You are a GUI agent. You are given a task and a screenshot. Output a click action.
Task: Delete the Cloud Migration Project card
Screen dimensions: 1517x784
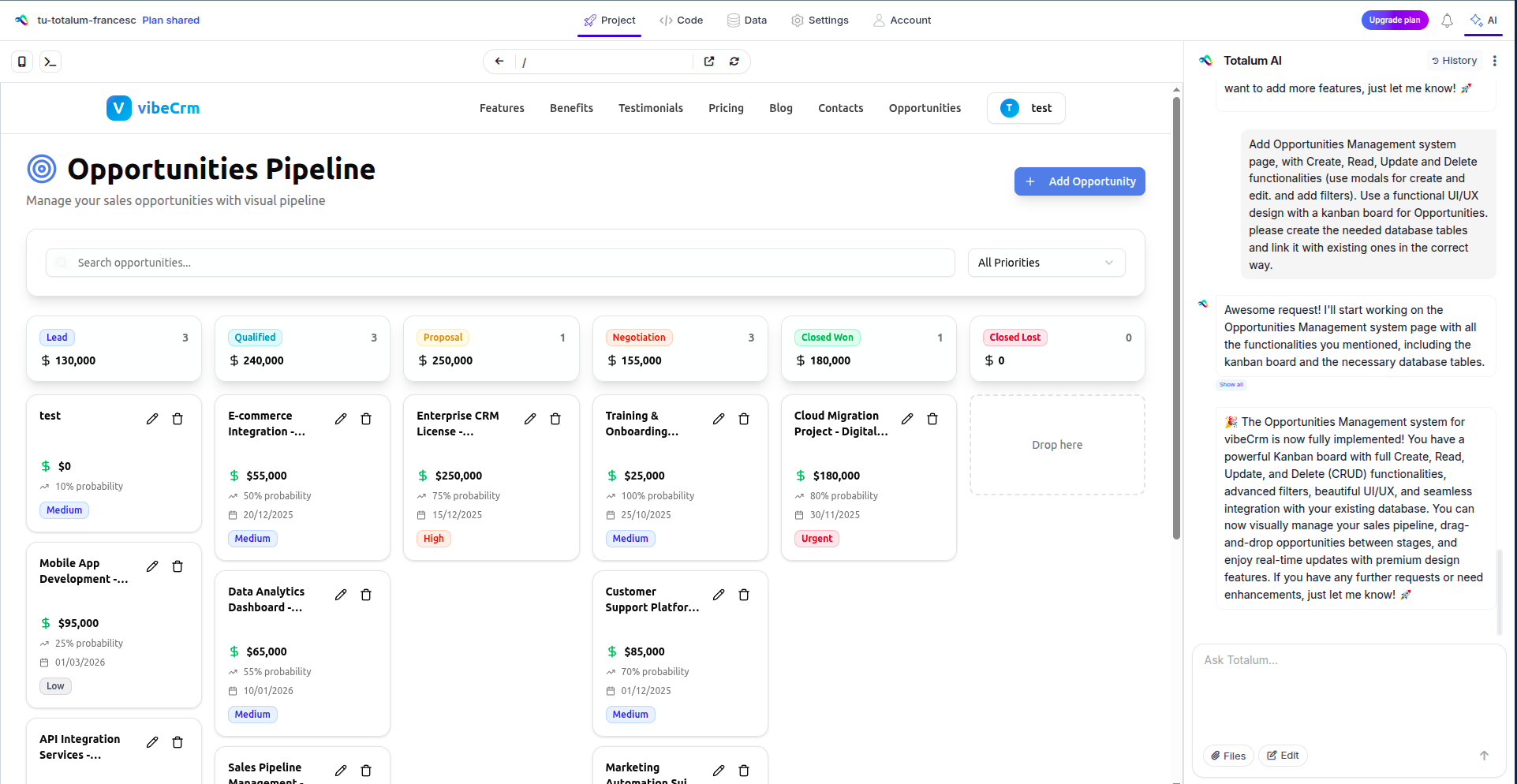(x=932, y=419)
